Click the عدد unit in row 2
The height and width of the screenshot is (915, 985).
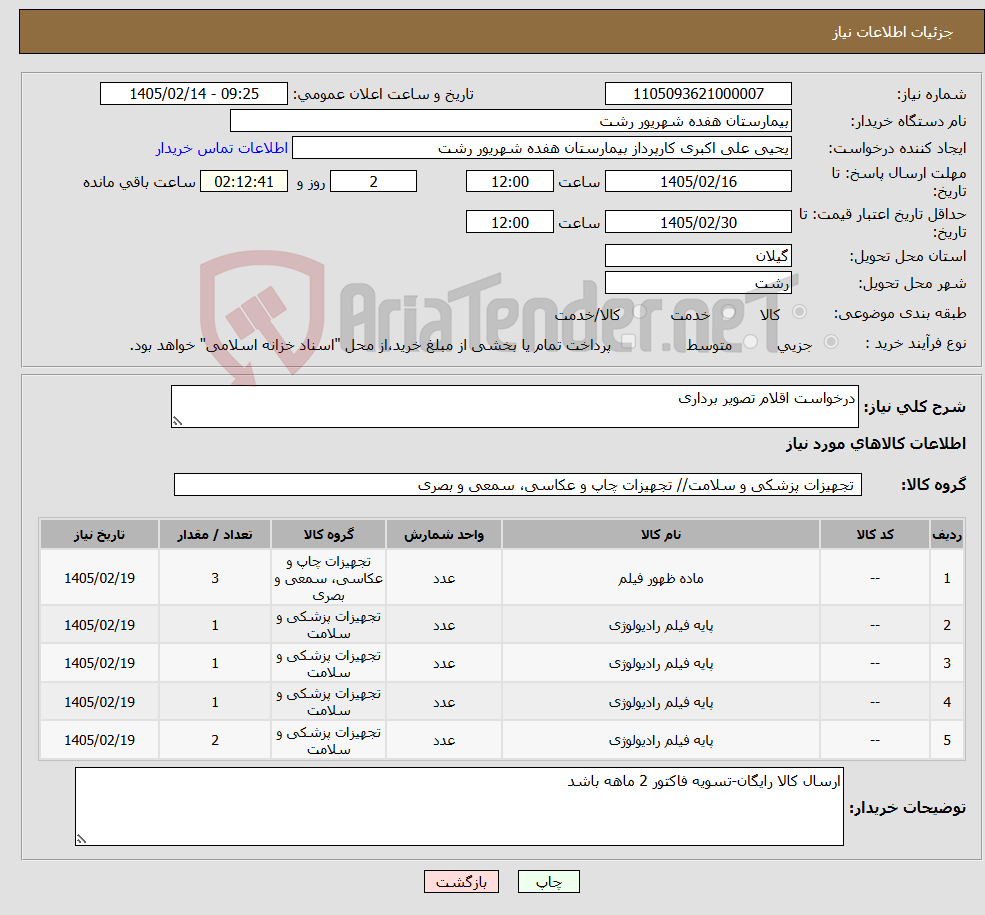444,625
